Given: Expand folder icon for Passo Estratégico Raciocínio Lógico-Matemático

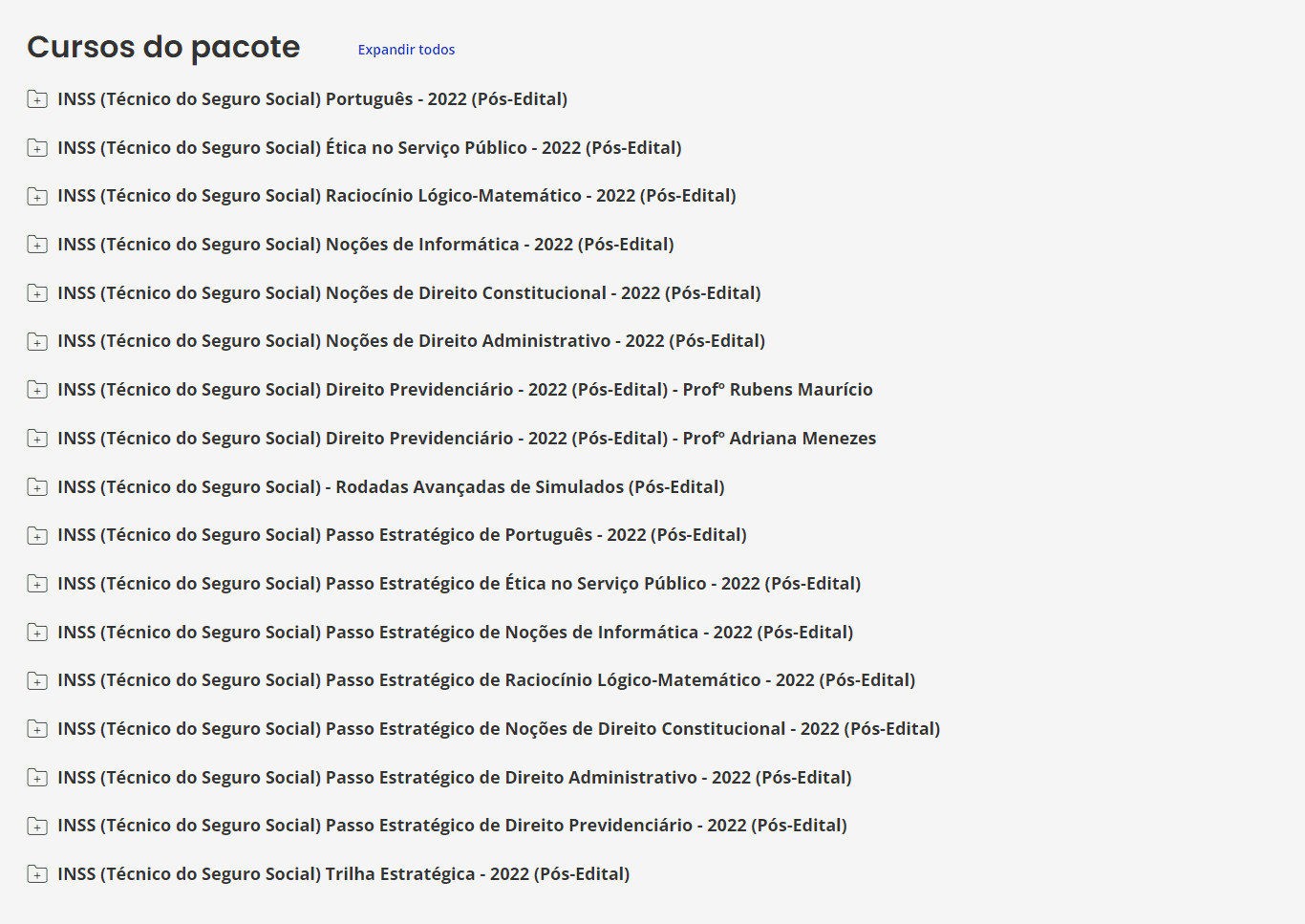Looking at the screenshot, I should (37, 680).
